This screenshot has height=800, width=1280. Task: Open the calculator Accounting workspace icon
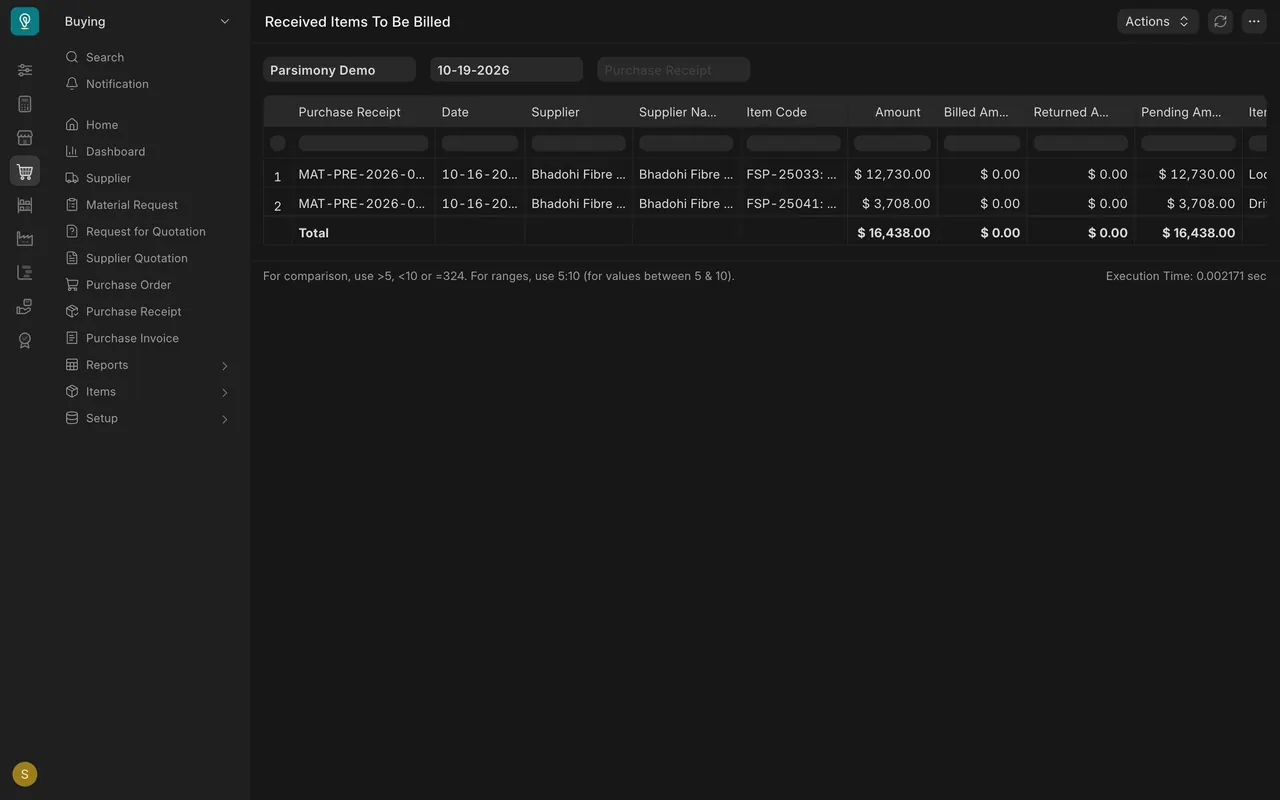(25, 104)
